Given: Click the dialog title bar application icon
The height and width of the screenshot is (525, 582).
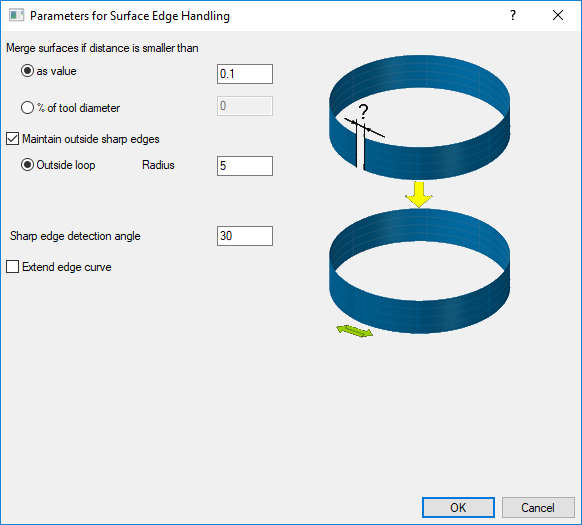Looking at the screenshot, I should pyautogui.click(x=16, y=15).
